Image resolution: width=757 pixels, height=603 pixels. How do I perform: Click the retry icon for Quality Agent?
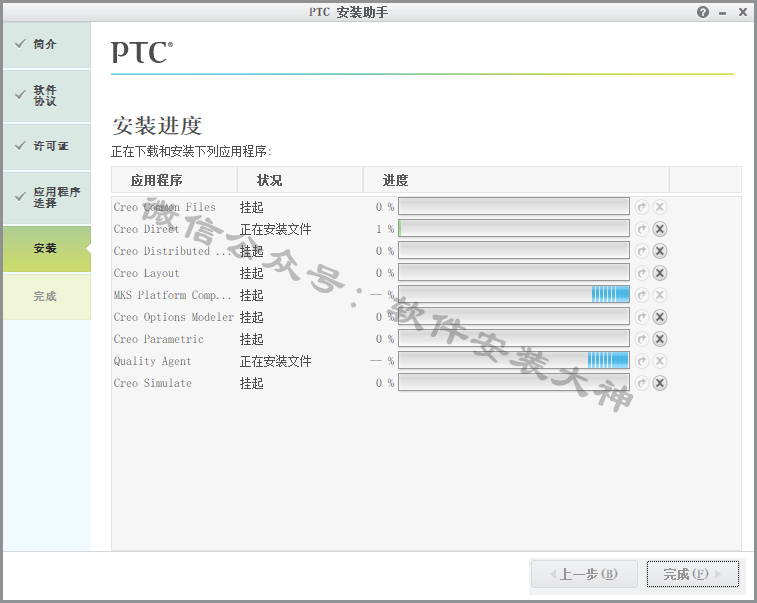642,361
